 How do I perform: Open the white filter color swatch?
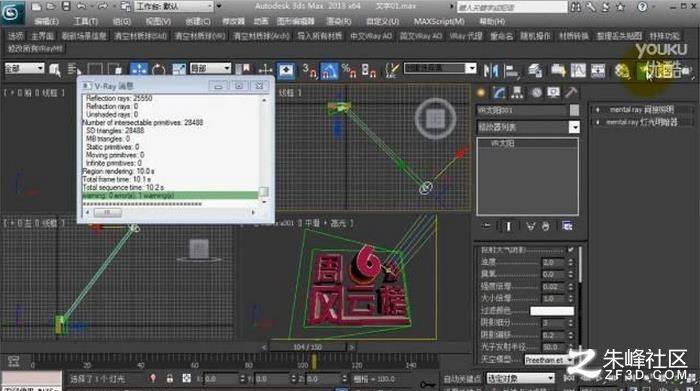tap(552, 311)
